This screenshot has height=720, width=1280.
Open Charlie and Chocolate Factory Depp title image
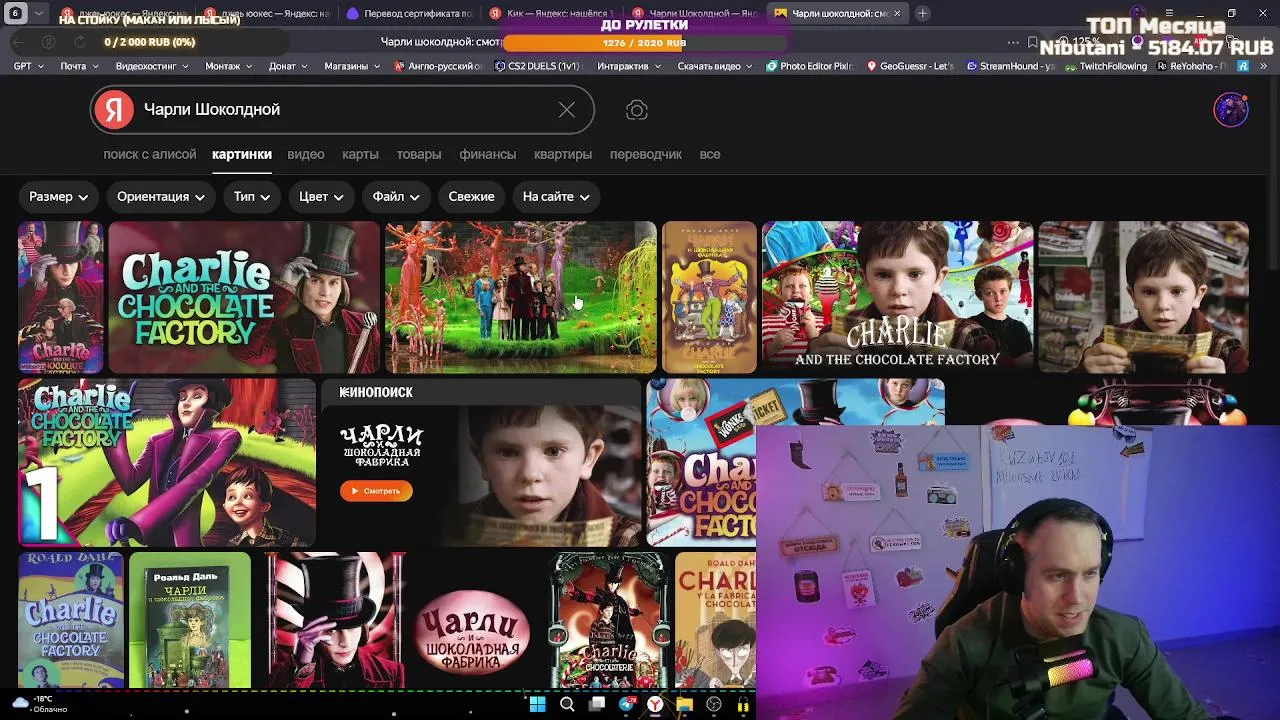pyautogui.click(x=244, y=297)
